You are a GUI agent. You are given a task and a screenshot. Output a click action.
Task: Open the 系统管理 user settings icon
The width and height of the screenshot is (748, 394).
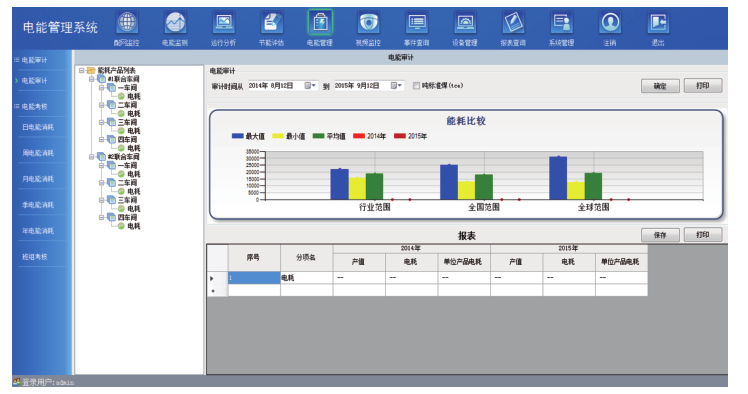click(562, 22)
